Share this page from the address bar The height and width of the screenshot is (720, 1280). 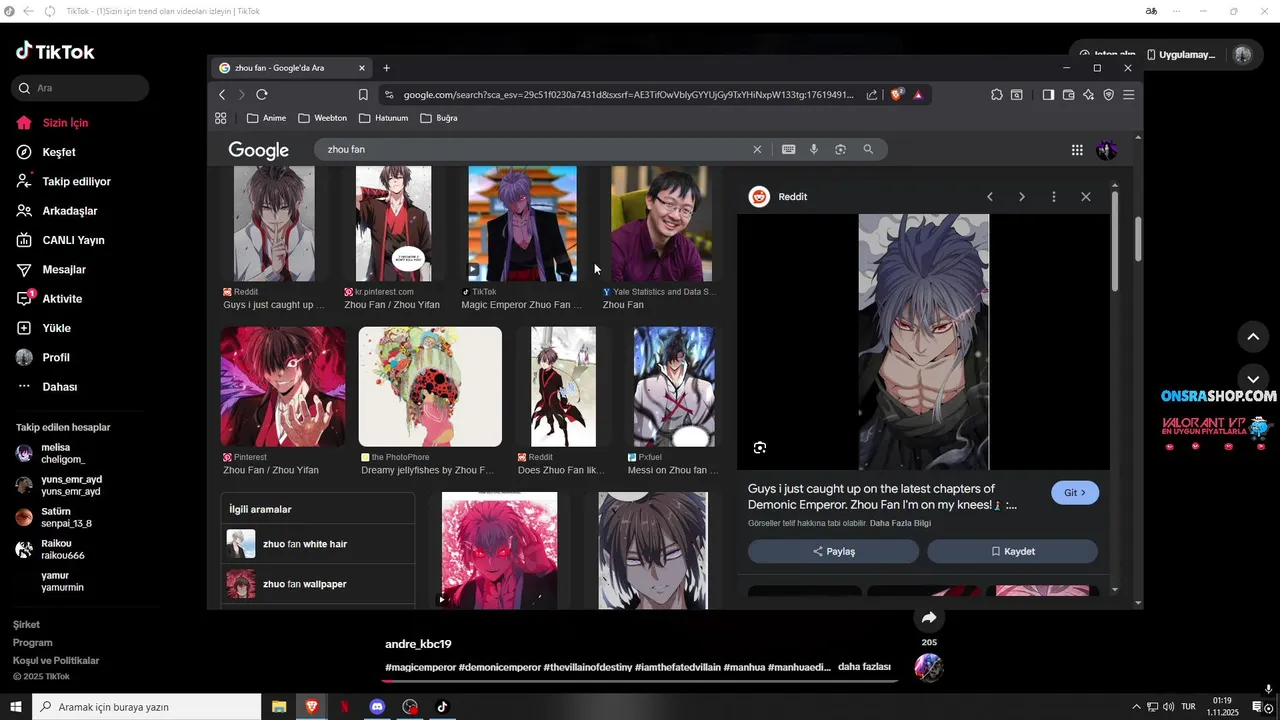click(872, 94)
